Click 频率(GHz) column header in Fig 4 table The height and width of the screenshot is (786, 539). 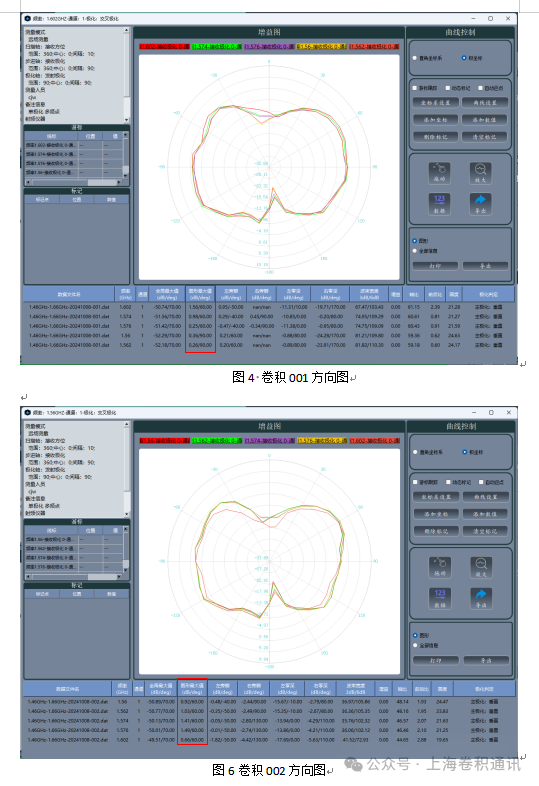(x=125, y=294)
